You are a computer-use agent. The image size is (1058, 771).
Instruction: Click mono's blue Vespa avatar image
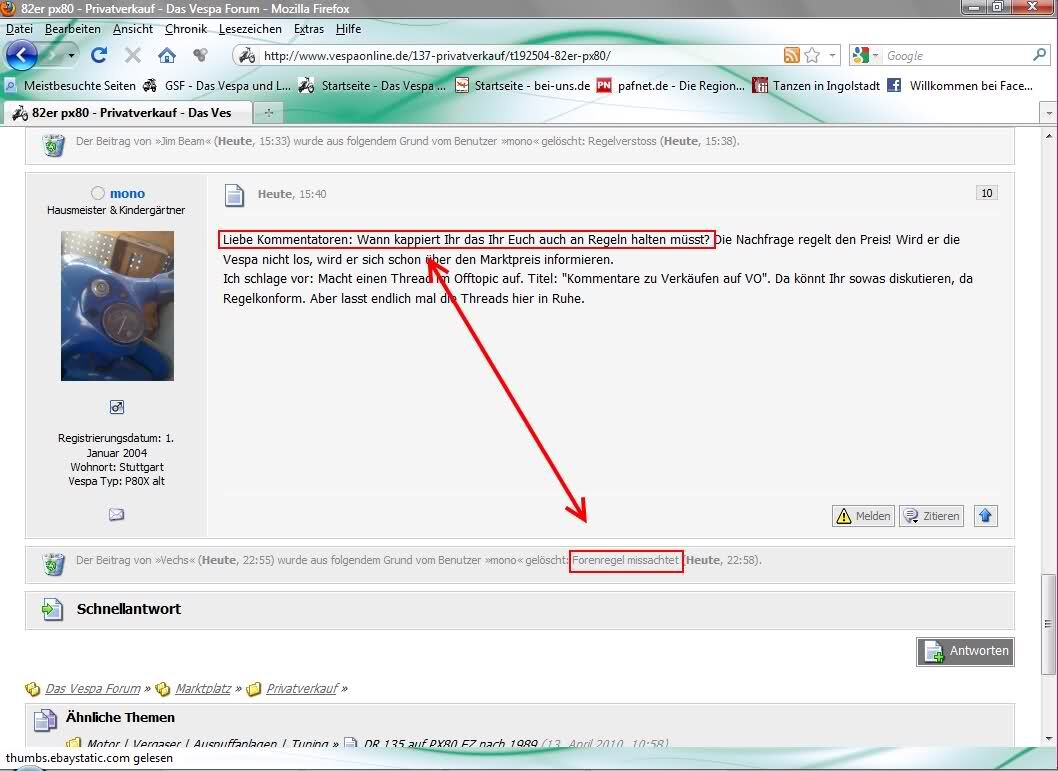[x=117, y=305]
